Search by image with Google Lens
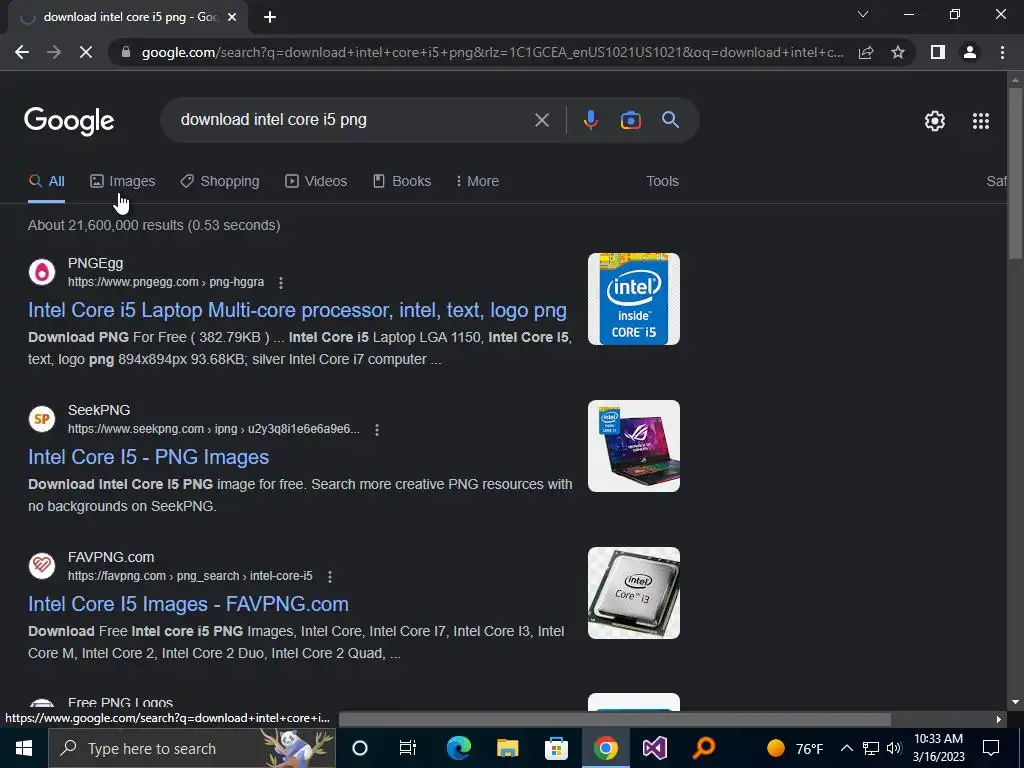This screenshot has width=1024, height=768. pos(630,120)
